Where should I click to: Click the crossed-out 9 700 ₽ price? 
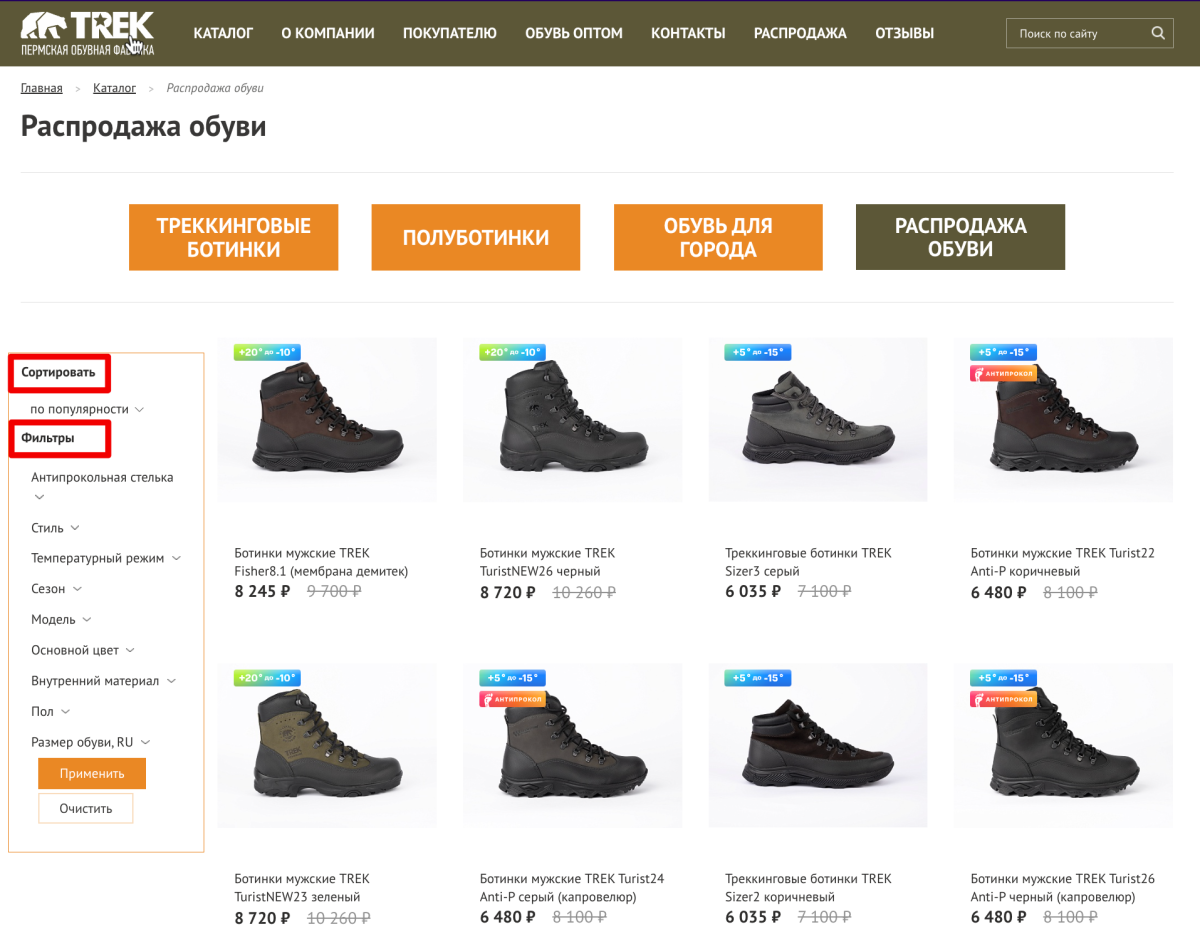pyautogui.click(x=334, y=591)
